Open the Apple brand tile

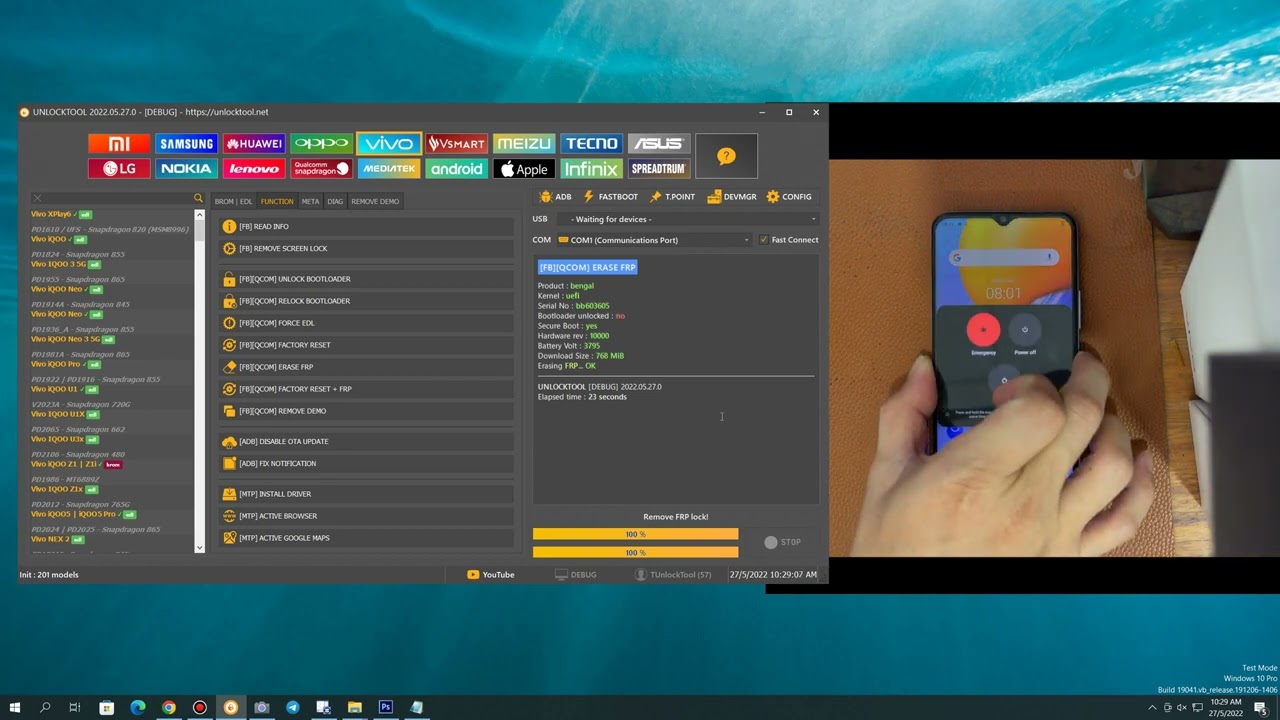[523, 169]
